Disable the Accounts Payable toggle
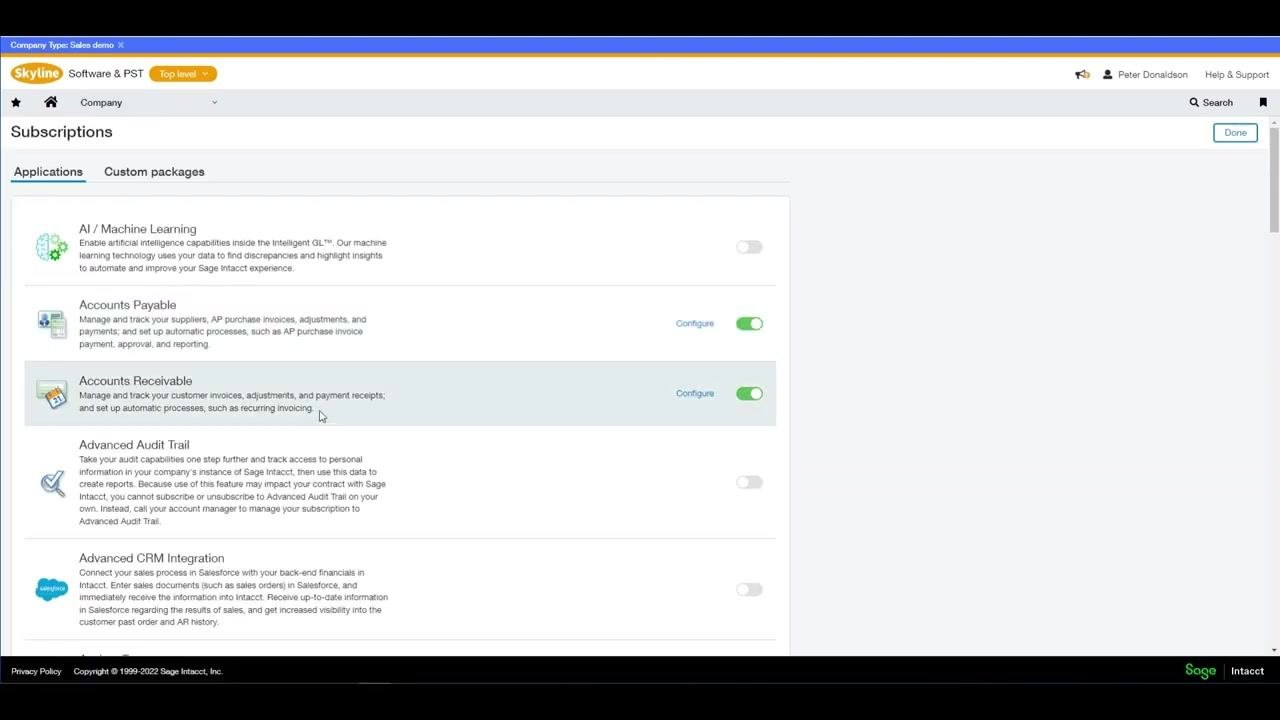 pyautogui.click(x=749, y=323)
